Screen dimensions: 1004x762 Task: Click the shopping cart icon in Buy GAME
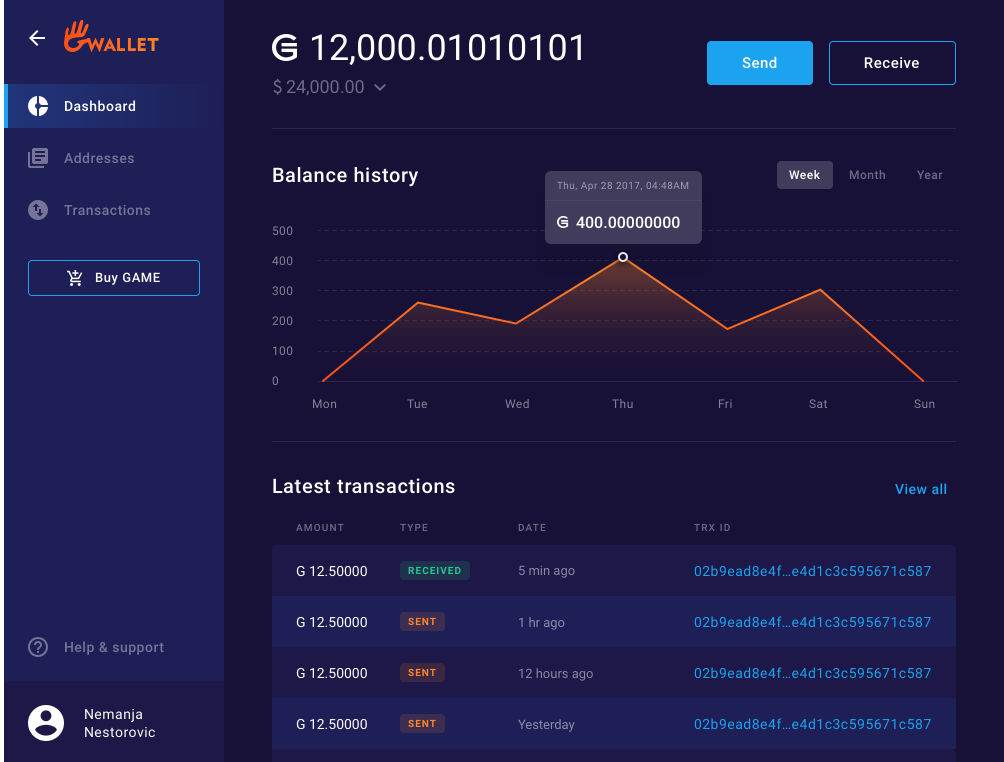pyautogui.click(x=75, y=278)
